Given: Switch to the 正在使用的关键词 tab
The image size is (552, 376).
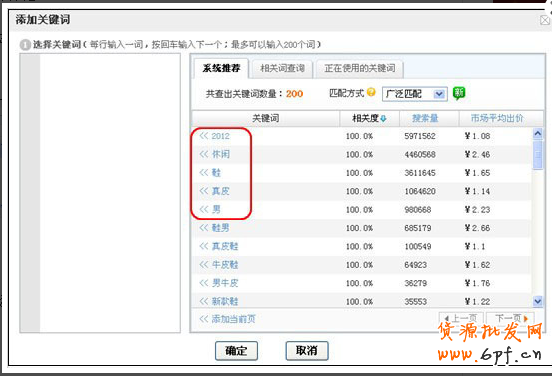Looking at the screenshot, I should [360, 68].
